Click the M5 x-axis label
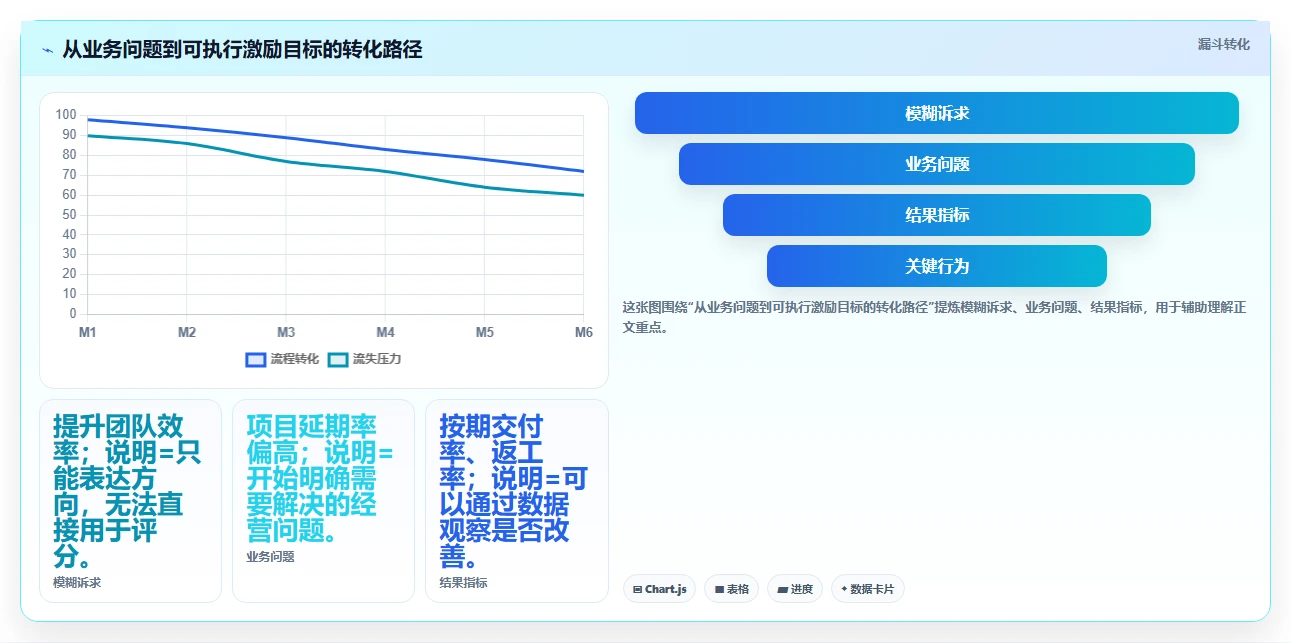This screenshot has height=643, width=1291. click(485, 332)
